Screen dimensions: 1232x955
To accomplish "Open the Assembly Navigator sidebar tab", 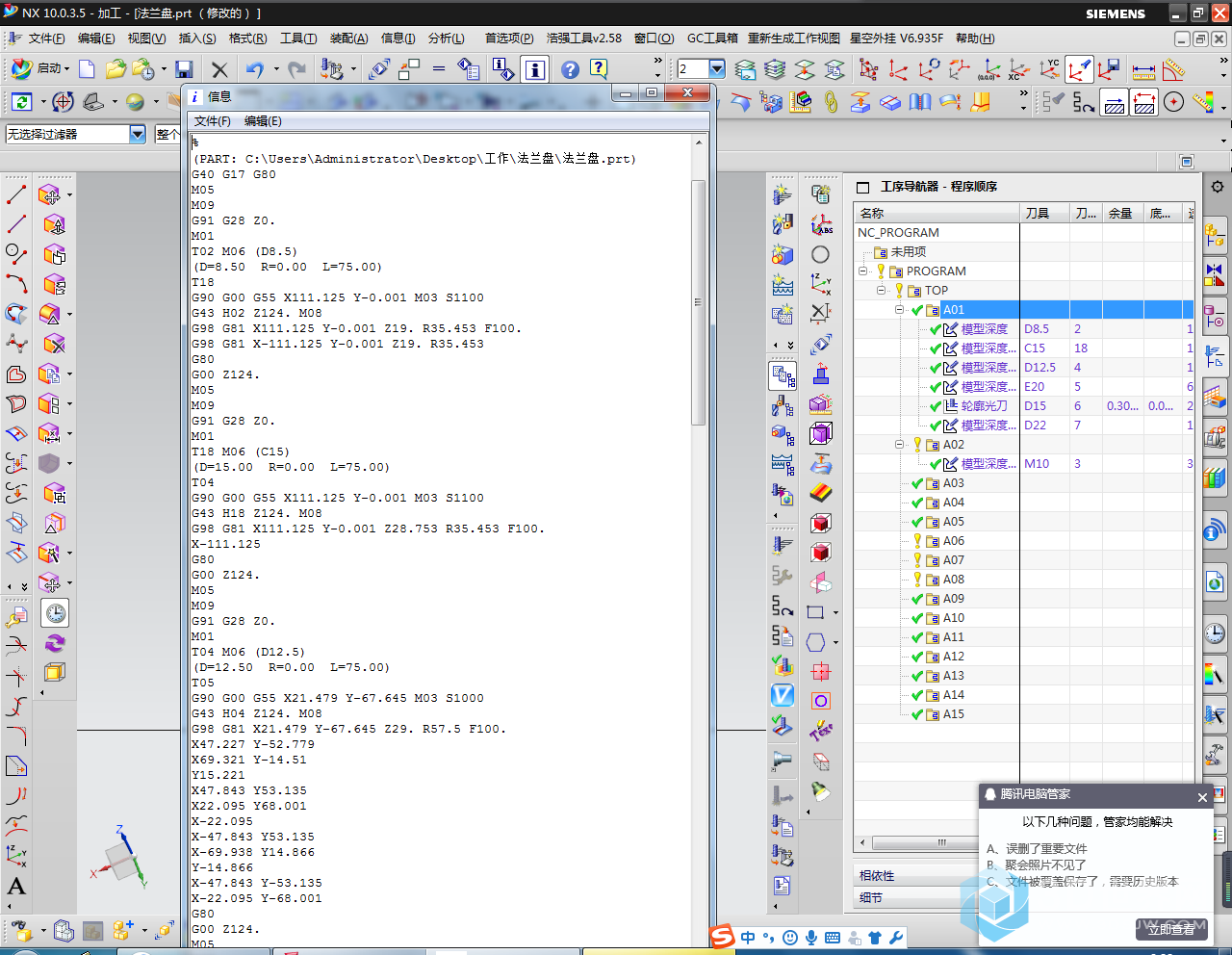I will (x=1215, y=233).
